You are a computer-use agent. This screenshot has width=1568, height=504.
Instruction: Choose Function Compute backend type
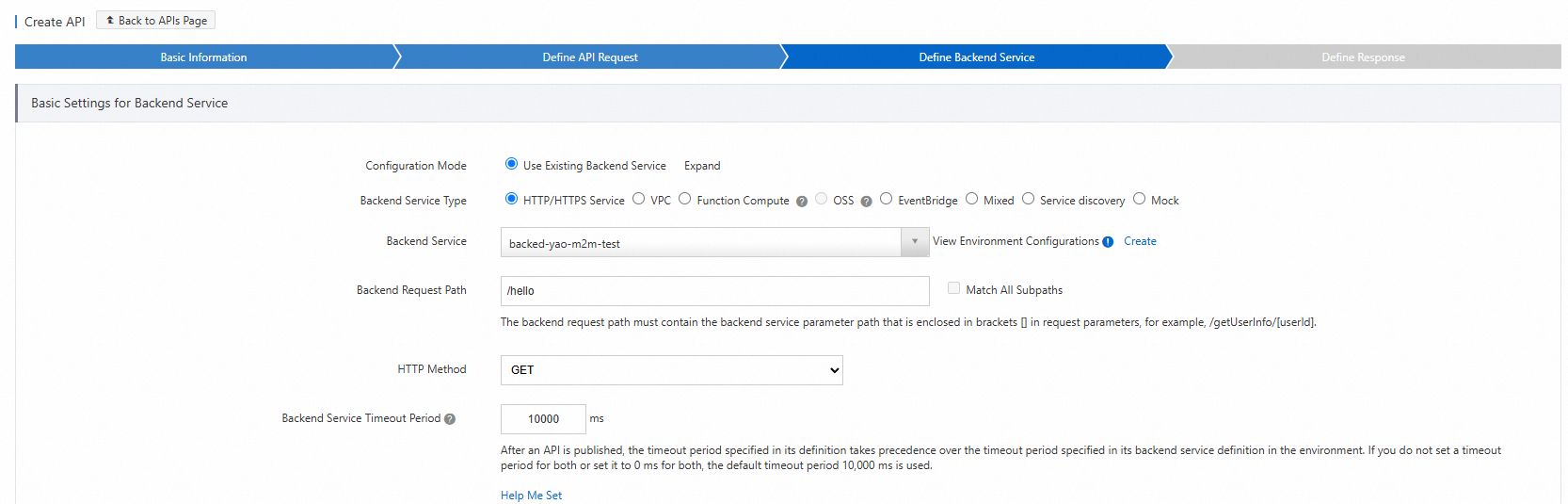pos(685,199)
